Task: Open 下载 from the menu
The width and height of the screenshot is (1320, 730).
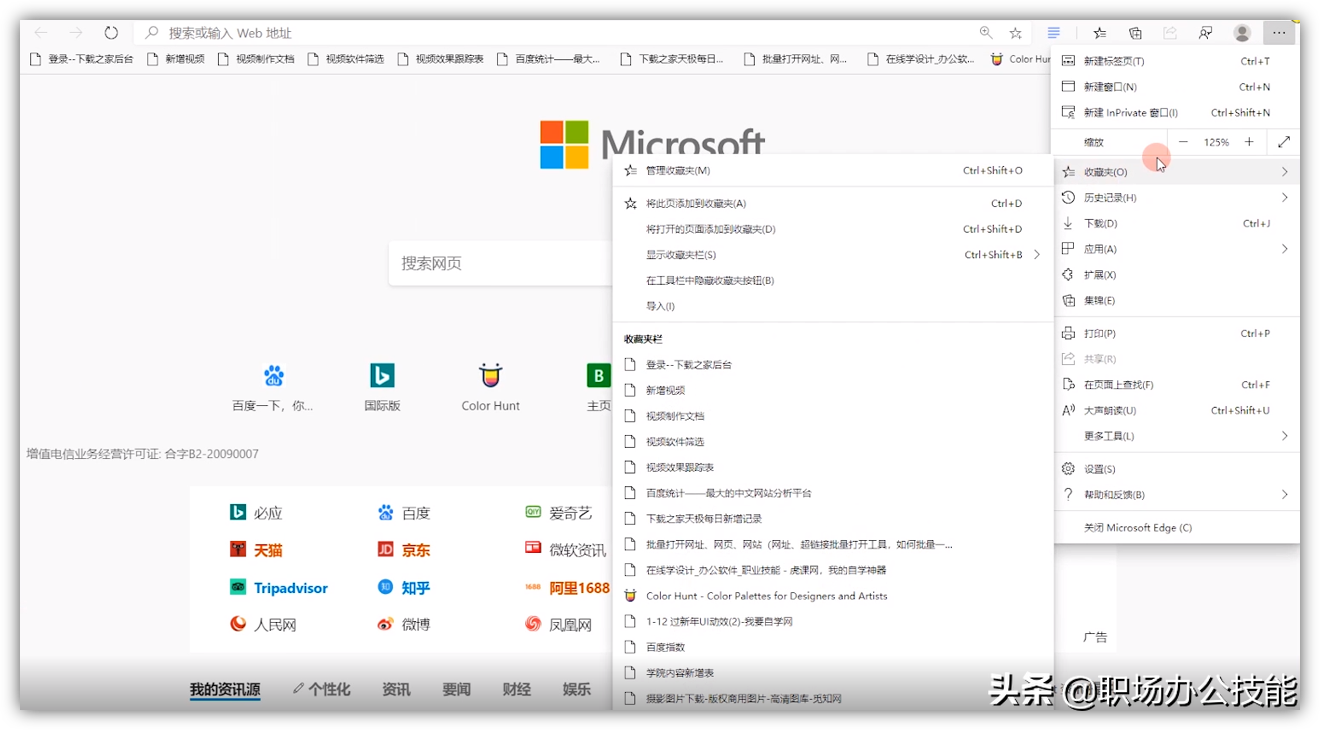Action: [1176, 224]
